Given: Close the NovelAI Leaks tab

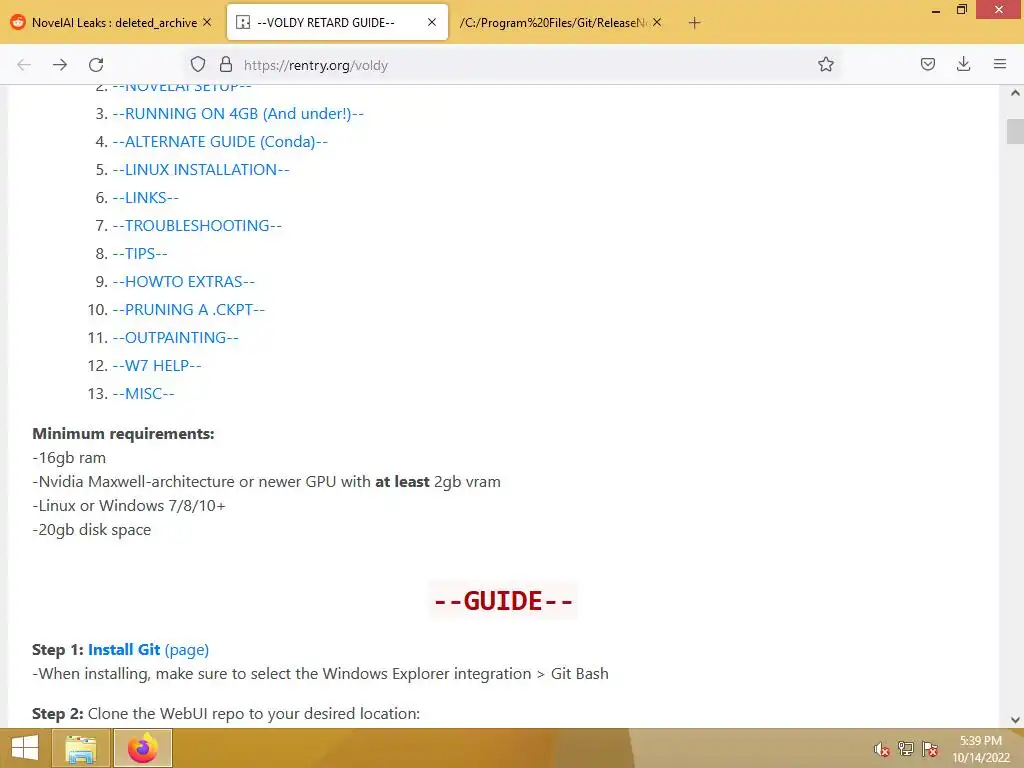Looking at the screenshot, I should 207,22.
